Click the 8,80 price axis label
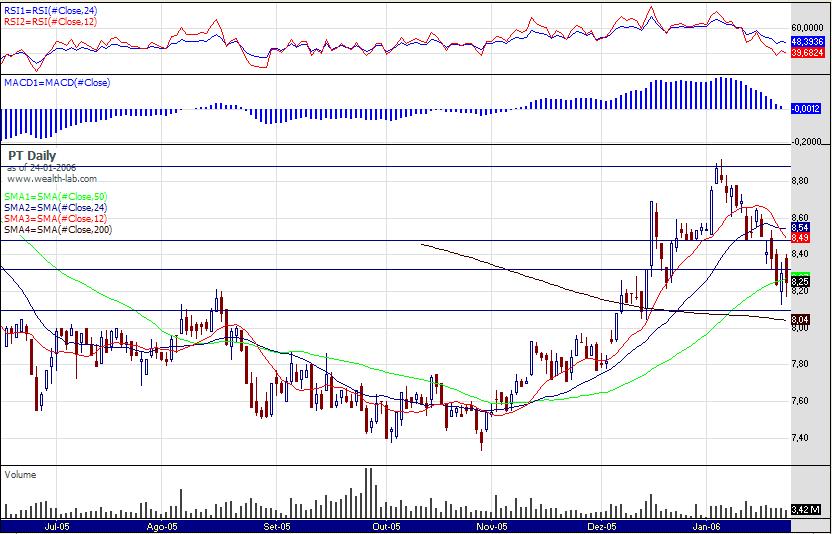This screenshot has width=832, height=534. [800, 181]
